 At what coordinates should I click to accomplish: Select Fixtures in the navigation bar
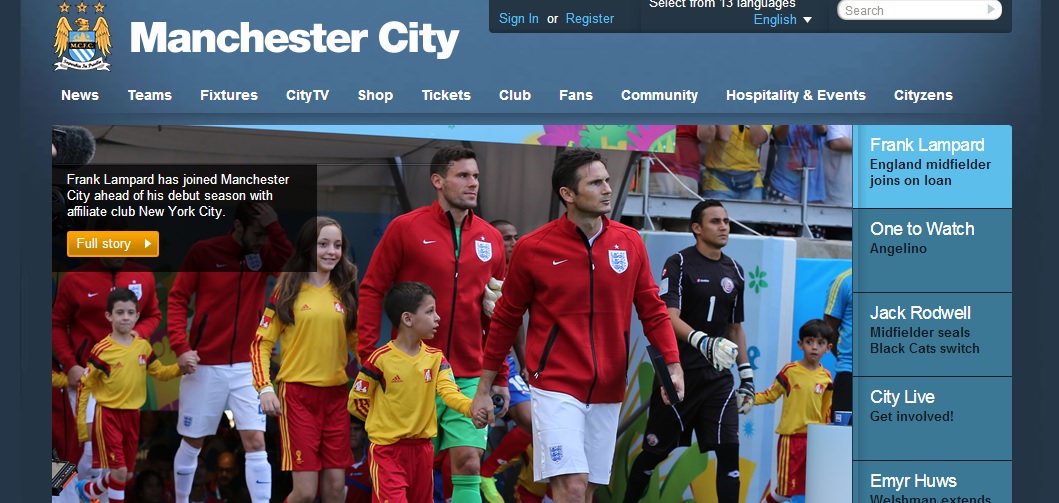click(x=229, y=95)
